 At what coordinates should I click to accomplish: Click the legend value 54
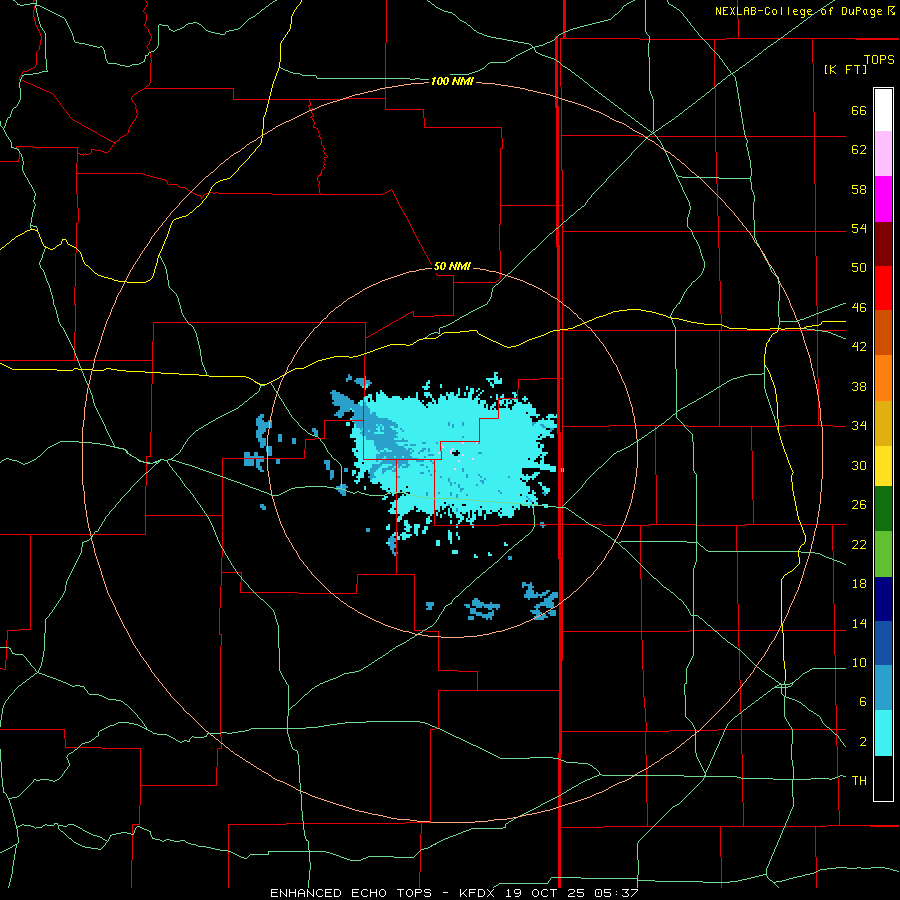[x=859, y=228]
